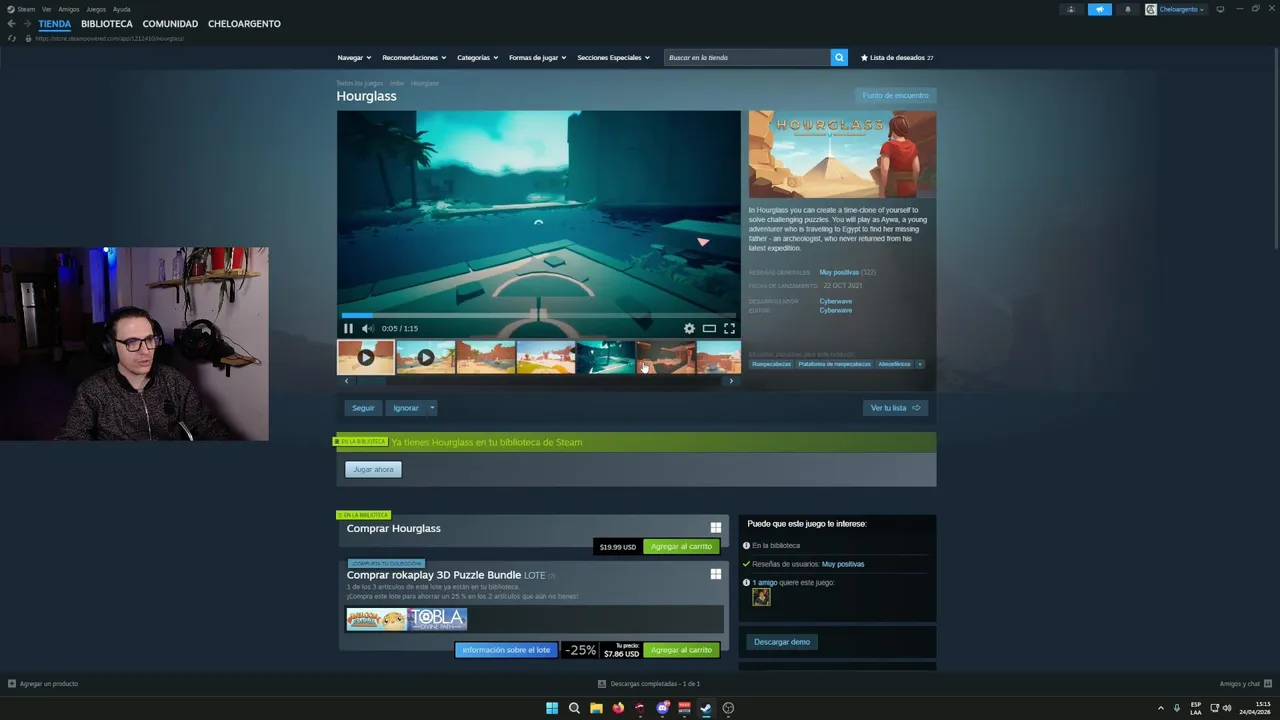Open the Ayuda menu
The image size is (1280, 720).
point(121,9)
